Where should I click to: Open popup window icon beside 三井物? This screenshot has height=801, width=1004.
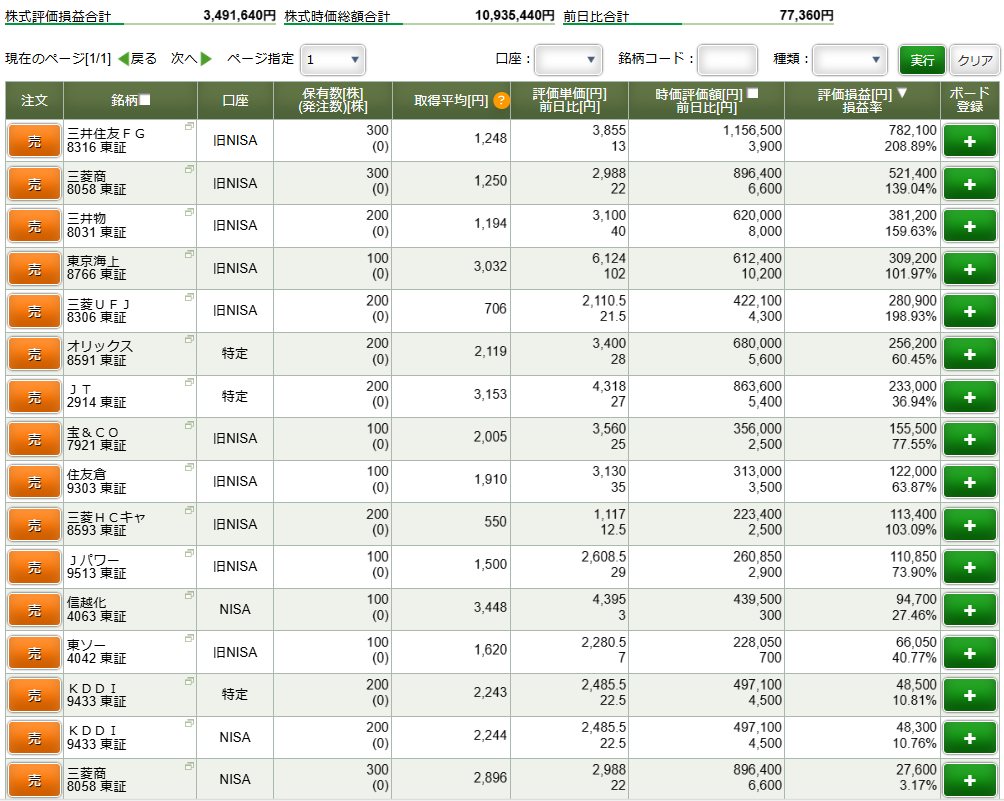[189, 212]
